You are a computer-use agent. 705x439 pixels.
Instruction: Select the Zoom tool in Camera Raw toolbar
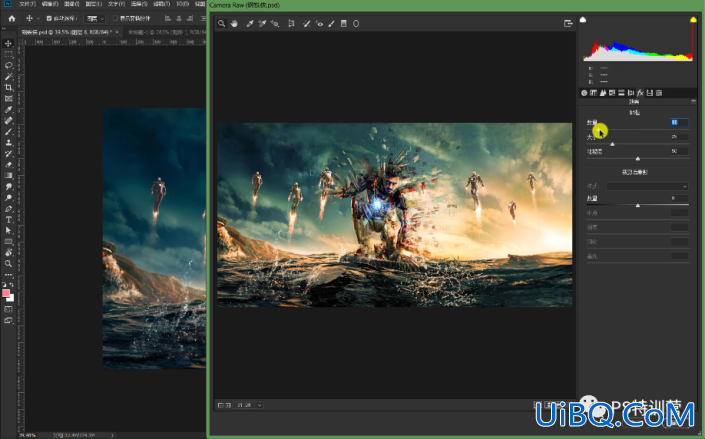(221, 23)
